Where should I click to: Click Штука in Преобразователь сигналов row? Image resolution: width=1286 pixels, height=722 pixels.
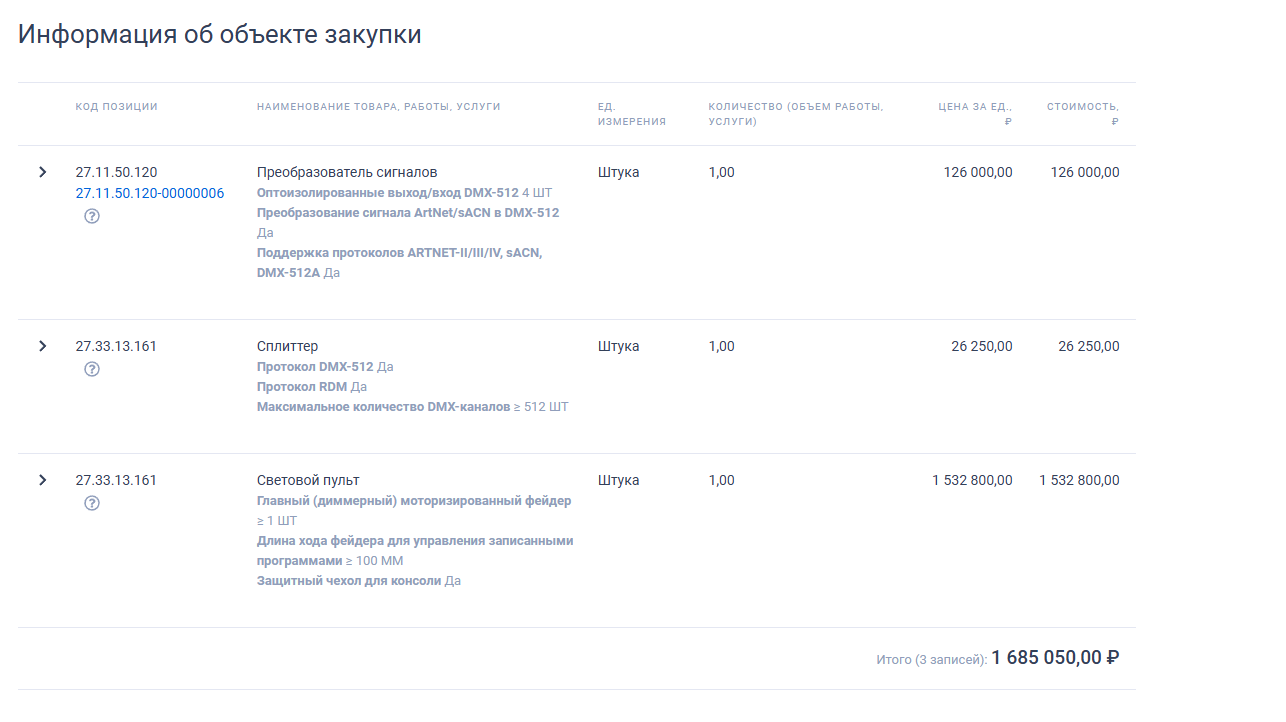619,172
